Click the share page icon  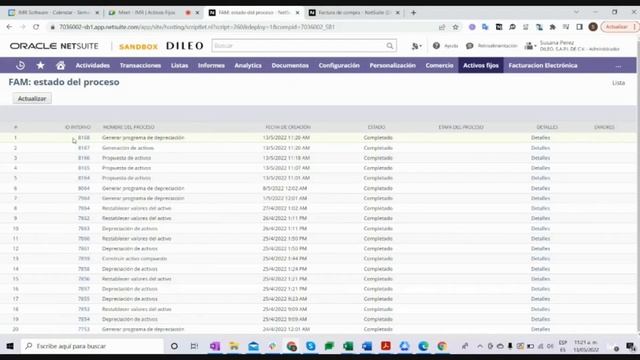(442, 27)
